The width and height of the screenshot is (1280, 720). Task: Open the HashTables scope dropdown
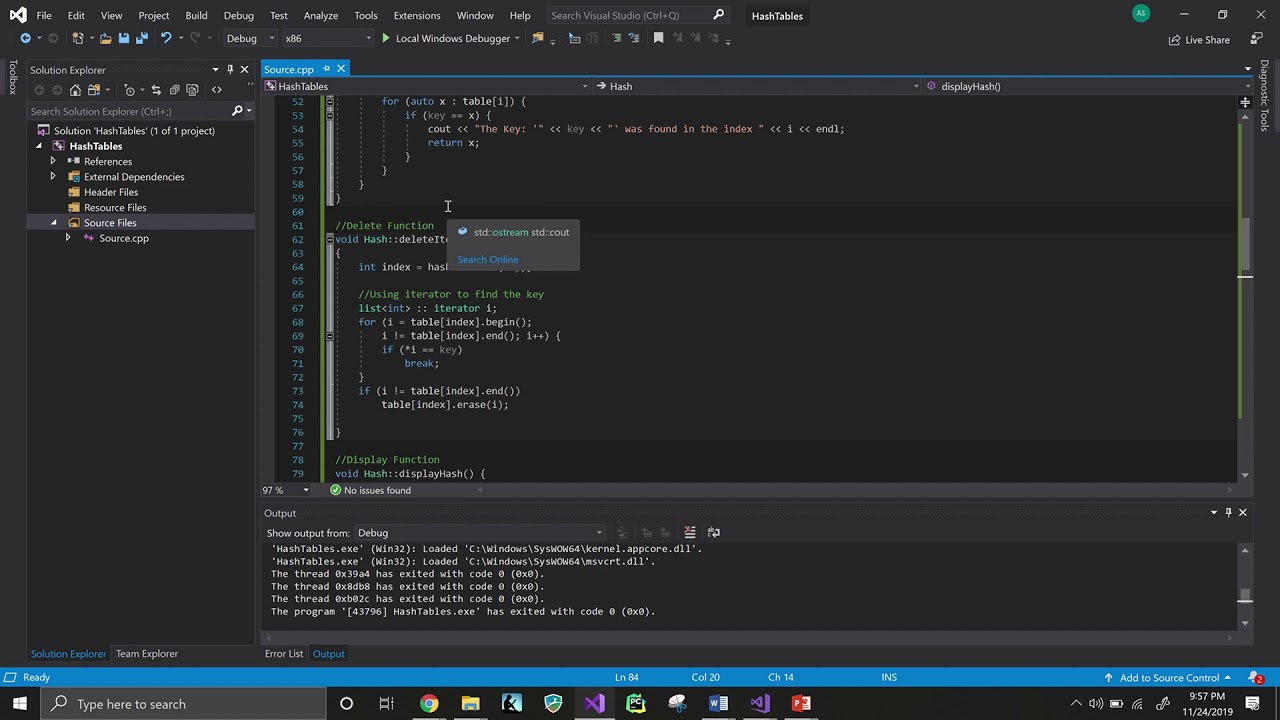click(x=428, y=86)
